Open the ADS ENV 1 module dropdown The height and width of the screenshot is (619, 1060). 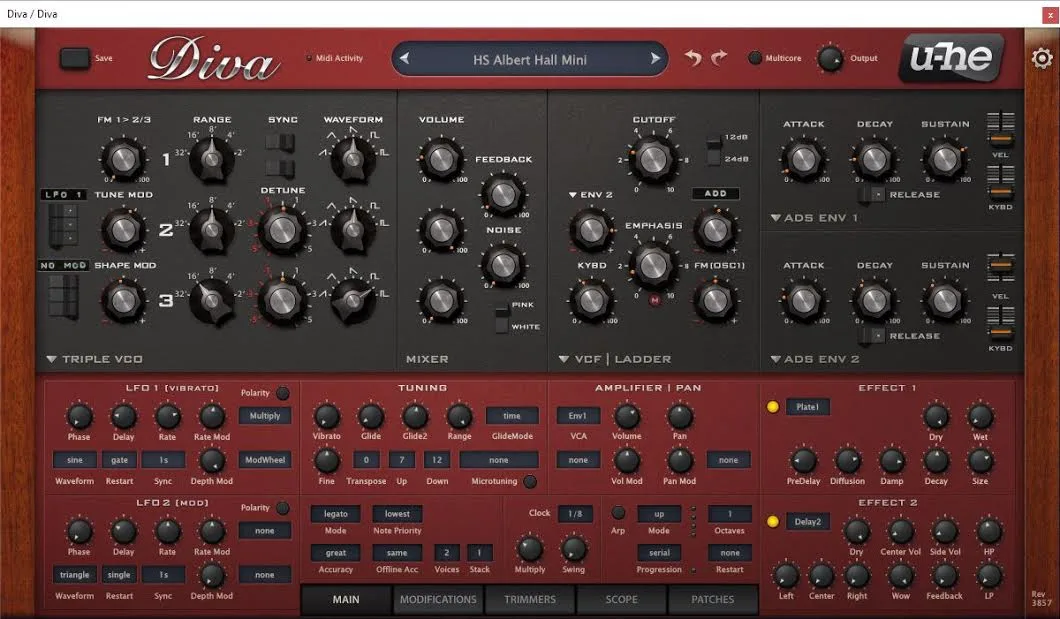point(775,218)
